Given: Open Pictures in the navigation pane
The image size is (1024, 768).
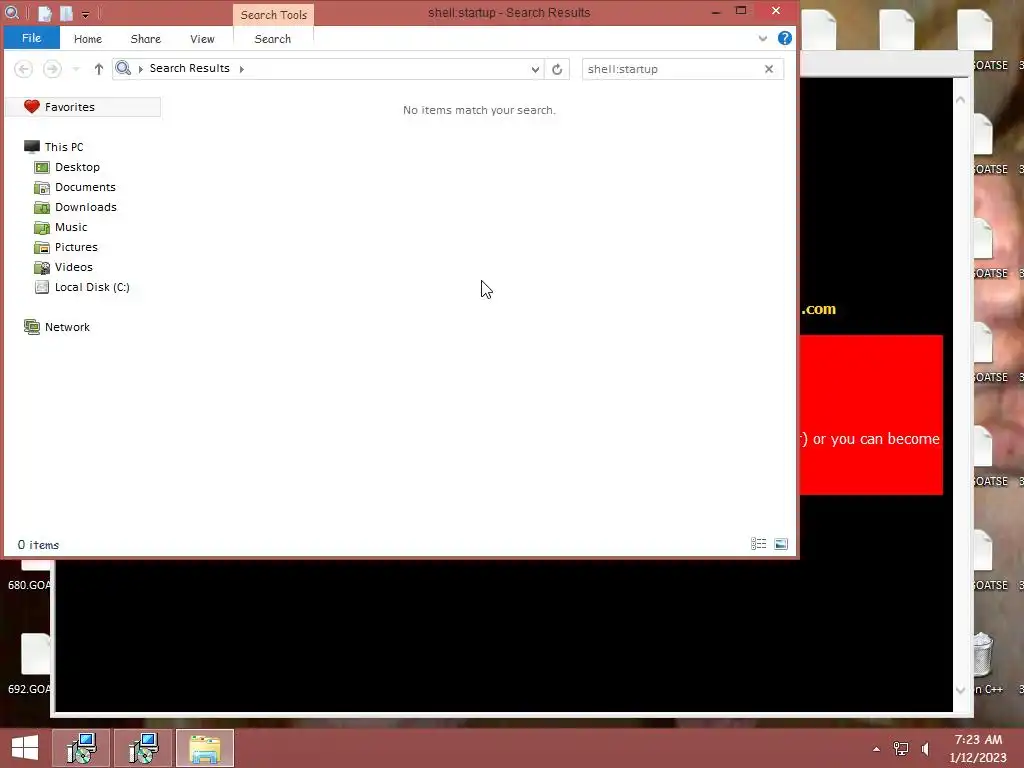Looking at the screenshot, I should click(x=76, y=247).
